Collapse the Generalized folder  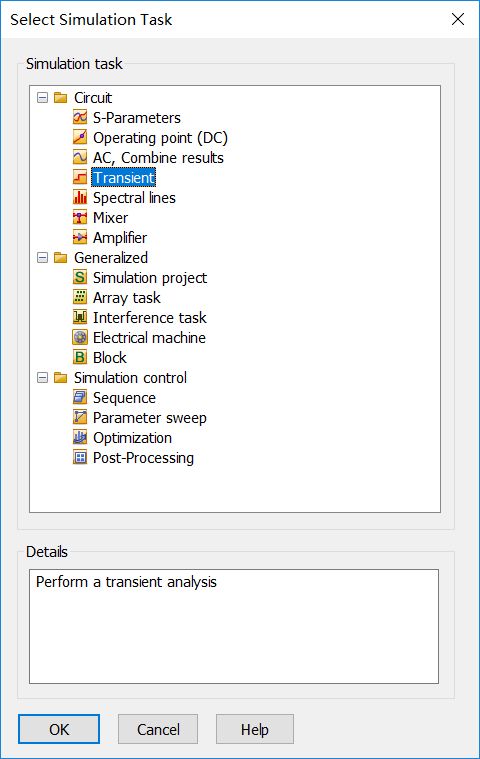pos(43,258)
